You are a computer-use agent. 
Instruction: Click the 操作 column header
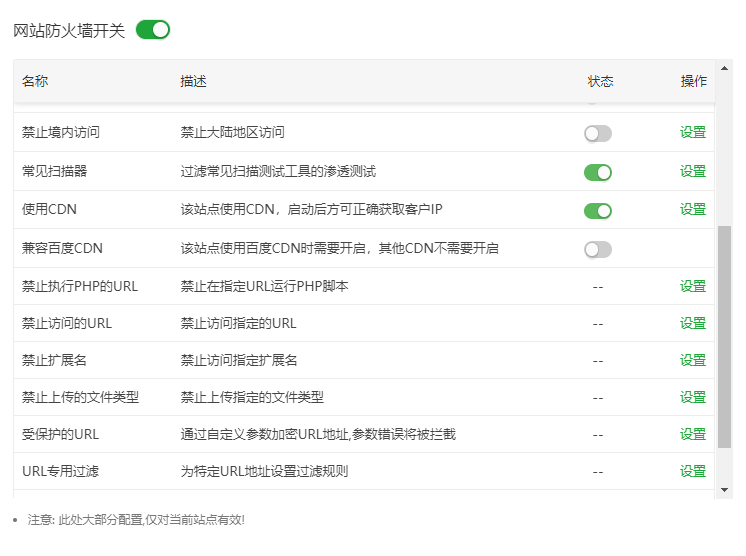(694, 81)
